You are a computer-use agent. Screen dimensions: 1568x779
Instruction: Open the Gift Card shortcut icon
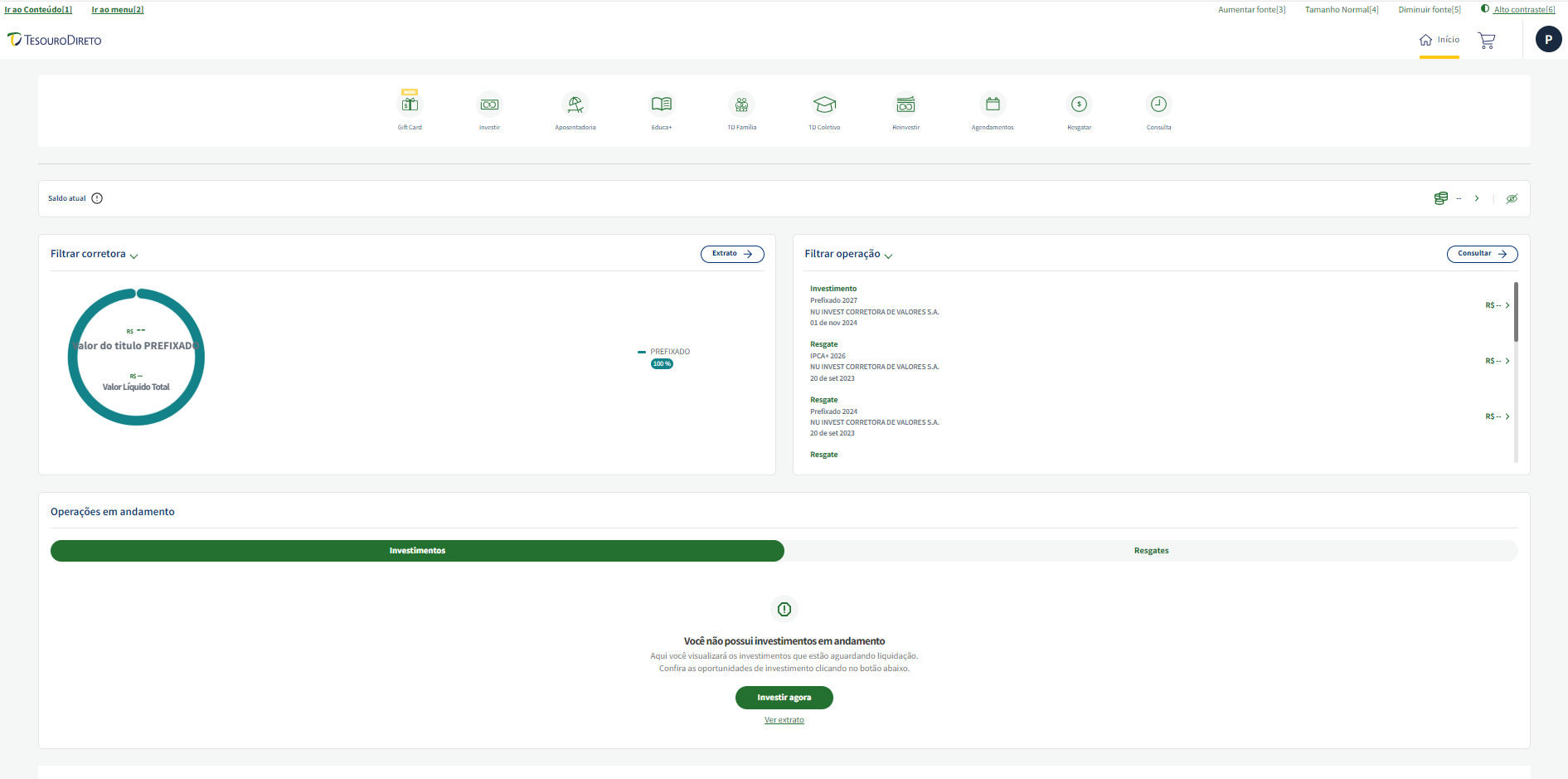coord(410,105)
